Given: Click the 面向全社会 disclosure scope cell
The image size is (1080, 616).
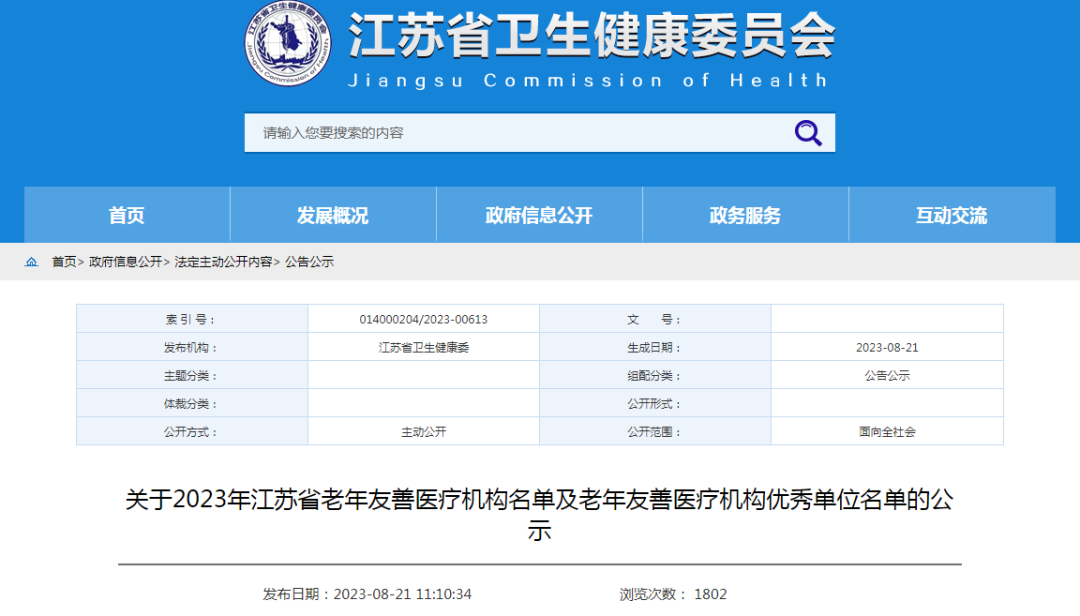Looking at the screenshot, I should pyautogui.click(x=887, y=432).
